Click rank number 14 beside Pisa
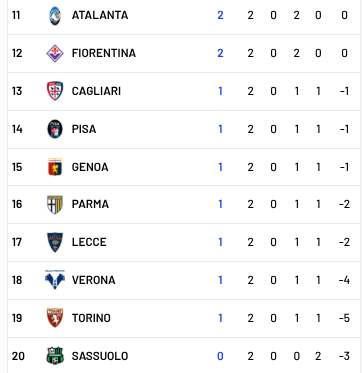This screenshot has height=373, width=362. coord(17,129)
